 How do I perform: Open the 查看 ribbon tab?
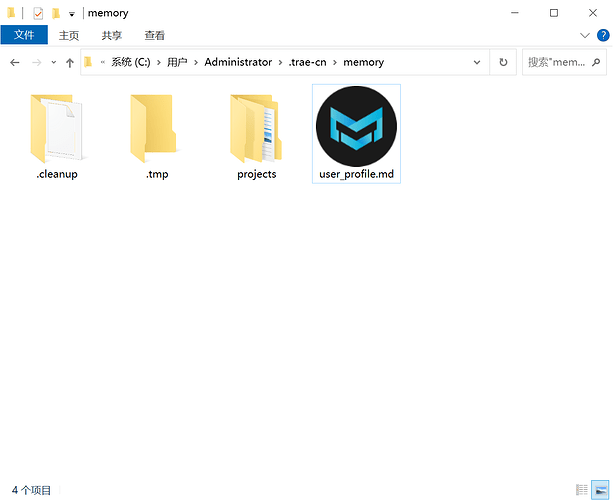tap(155, 36)
